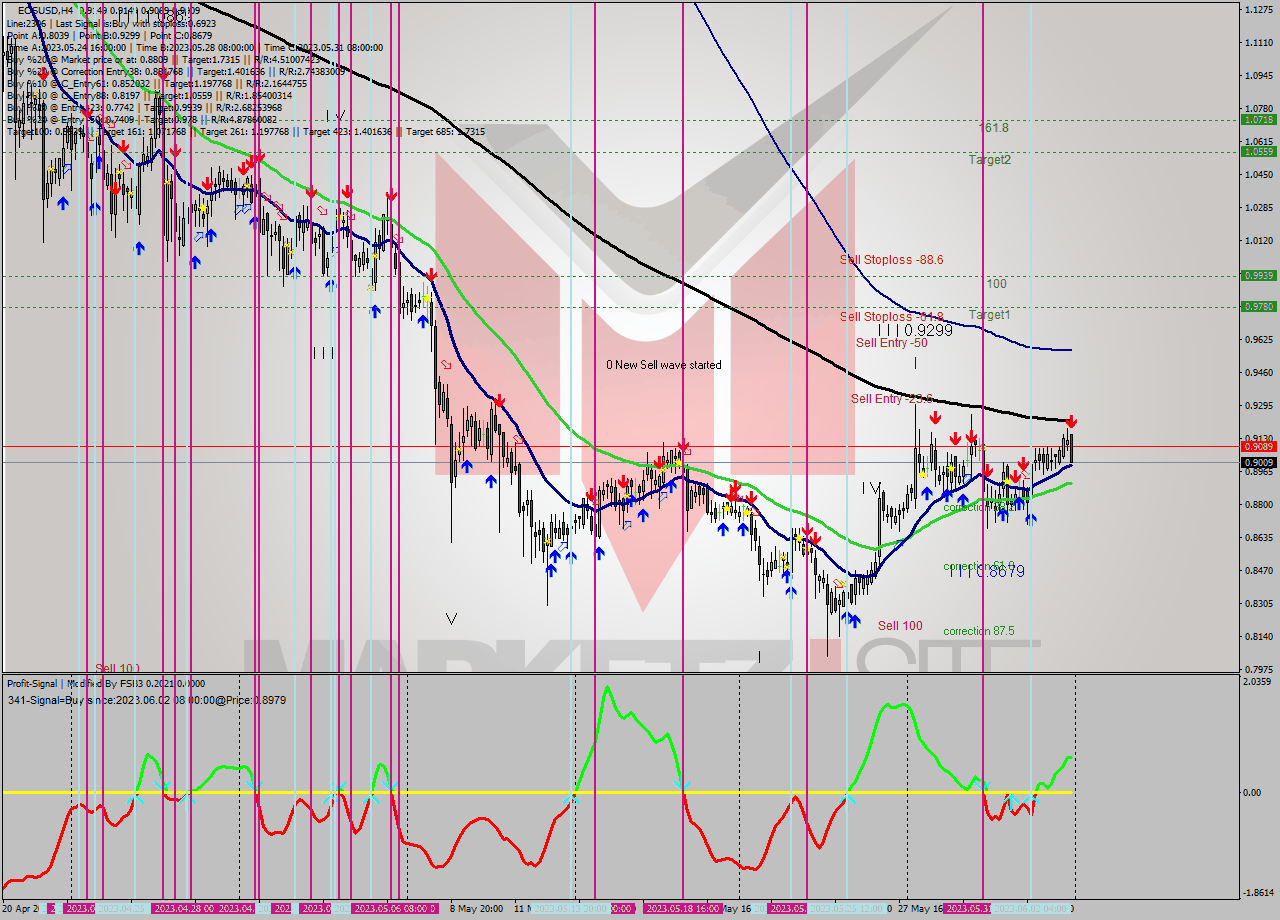Click the '2023.05.18 16:00' date marker
The width and height of the screenshot is (1280, 920).
pyautogui.click(x=682, y=908)
